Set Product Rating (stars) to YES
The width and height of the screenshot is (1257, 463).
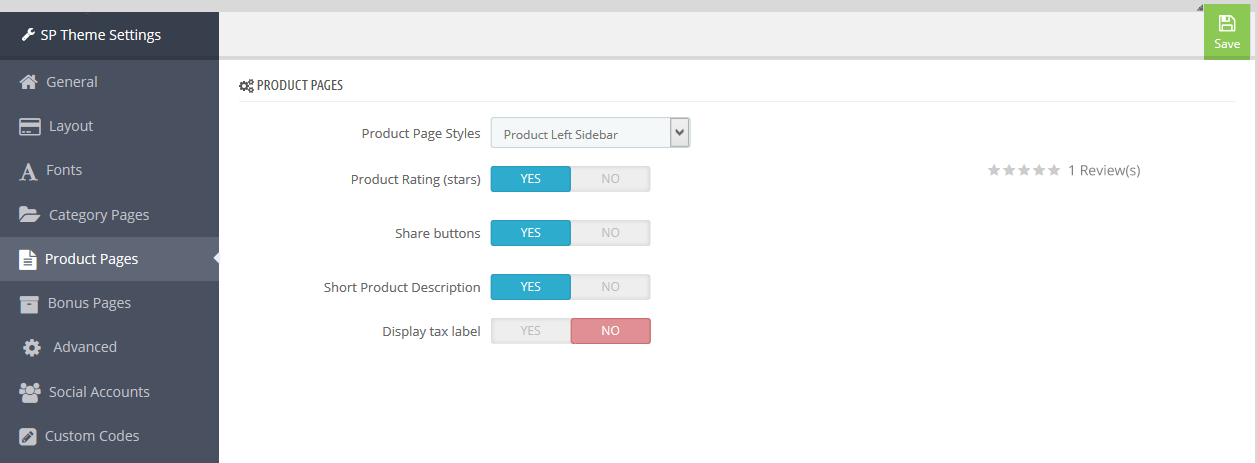coord(531,179)
